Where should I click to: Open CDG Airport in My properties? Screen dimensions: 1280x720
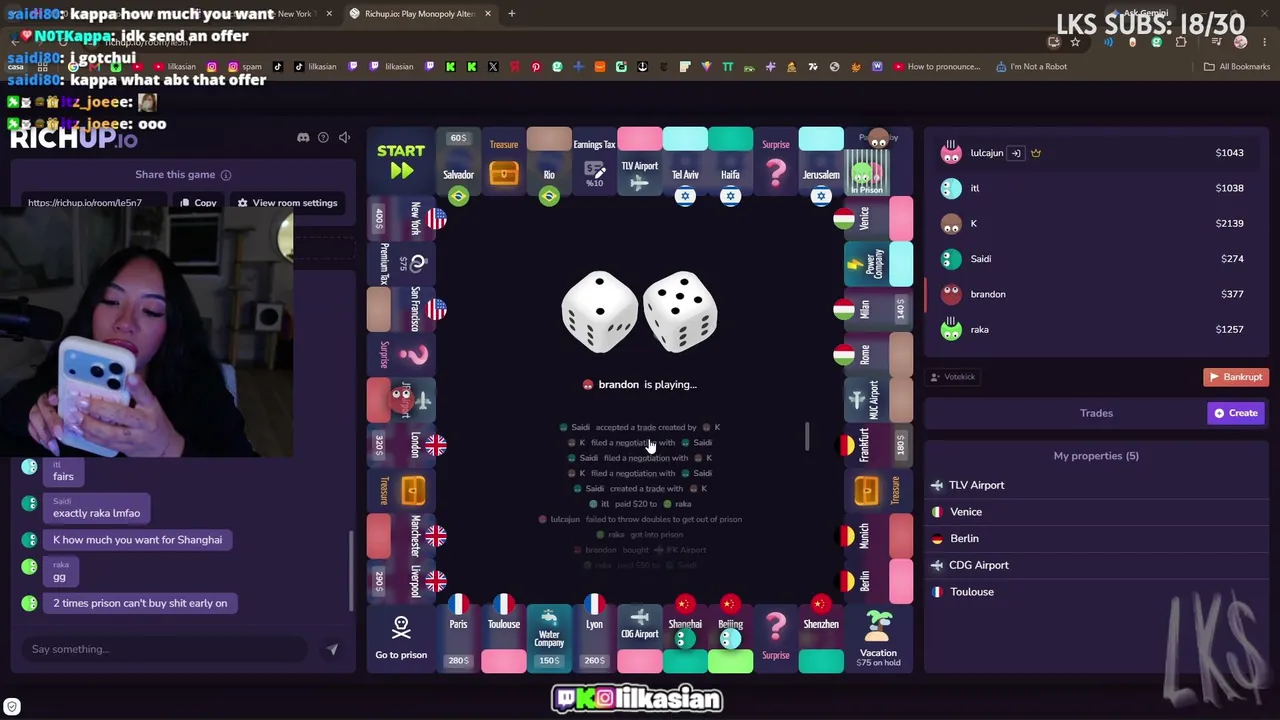pos(1096,565)
